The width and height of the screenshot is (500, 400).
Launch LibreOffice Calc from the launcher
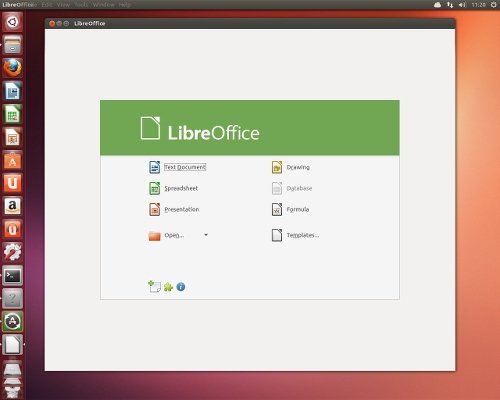coord(13,114)
